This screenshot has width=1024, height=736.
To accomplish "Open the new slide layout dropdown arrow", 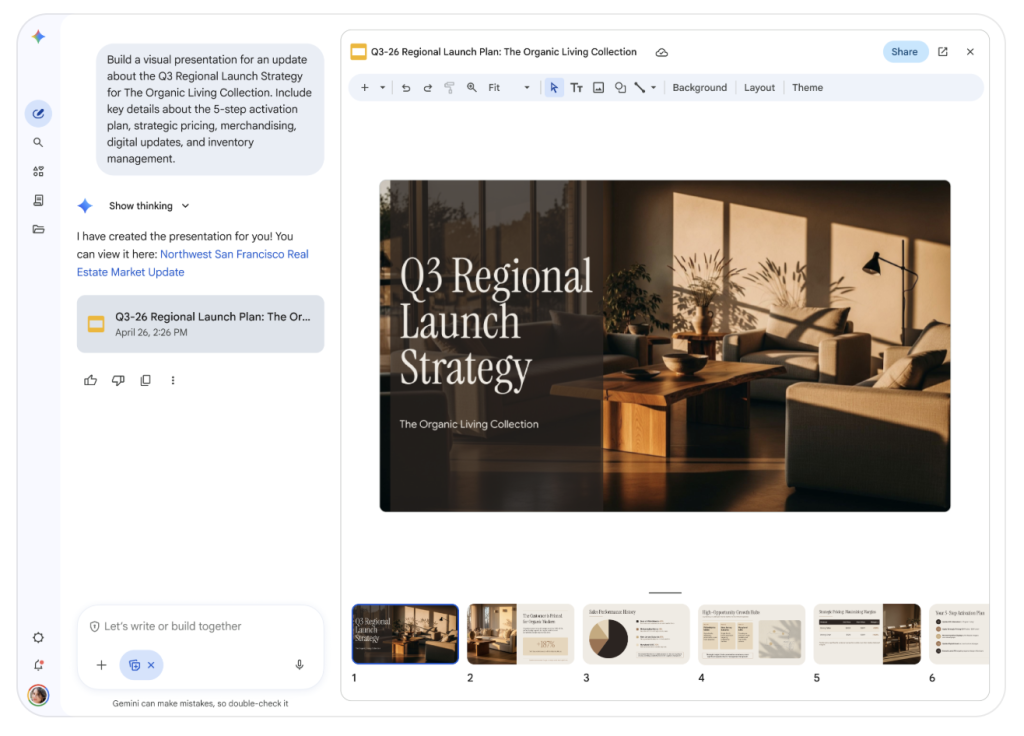I will point(383,88).
